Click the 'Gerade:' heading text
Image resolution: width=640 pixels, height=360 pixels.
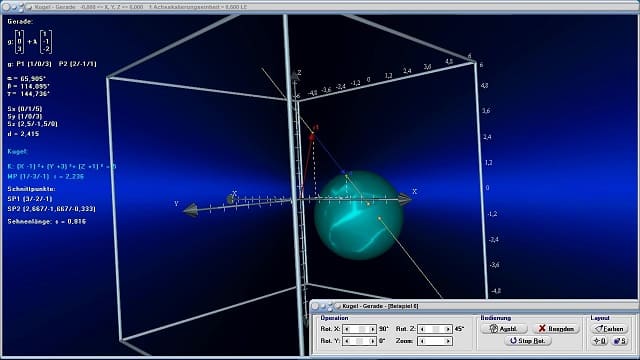pyautogui.click(x=20, y=22)
